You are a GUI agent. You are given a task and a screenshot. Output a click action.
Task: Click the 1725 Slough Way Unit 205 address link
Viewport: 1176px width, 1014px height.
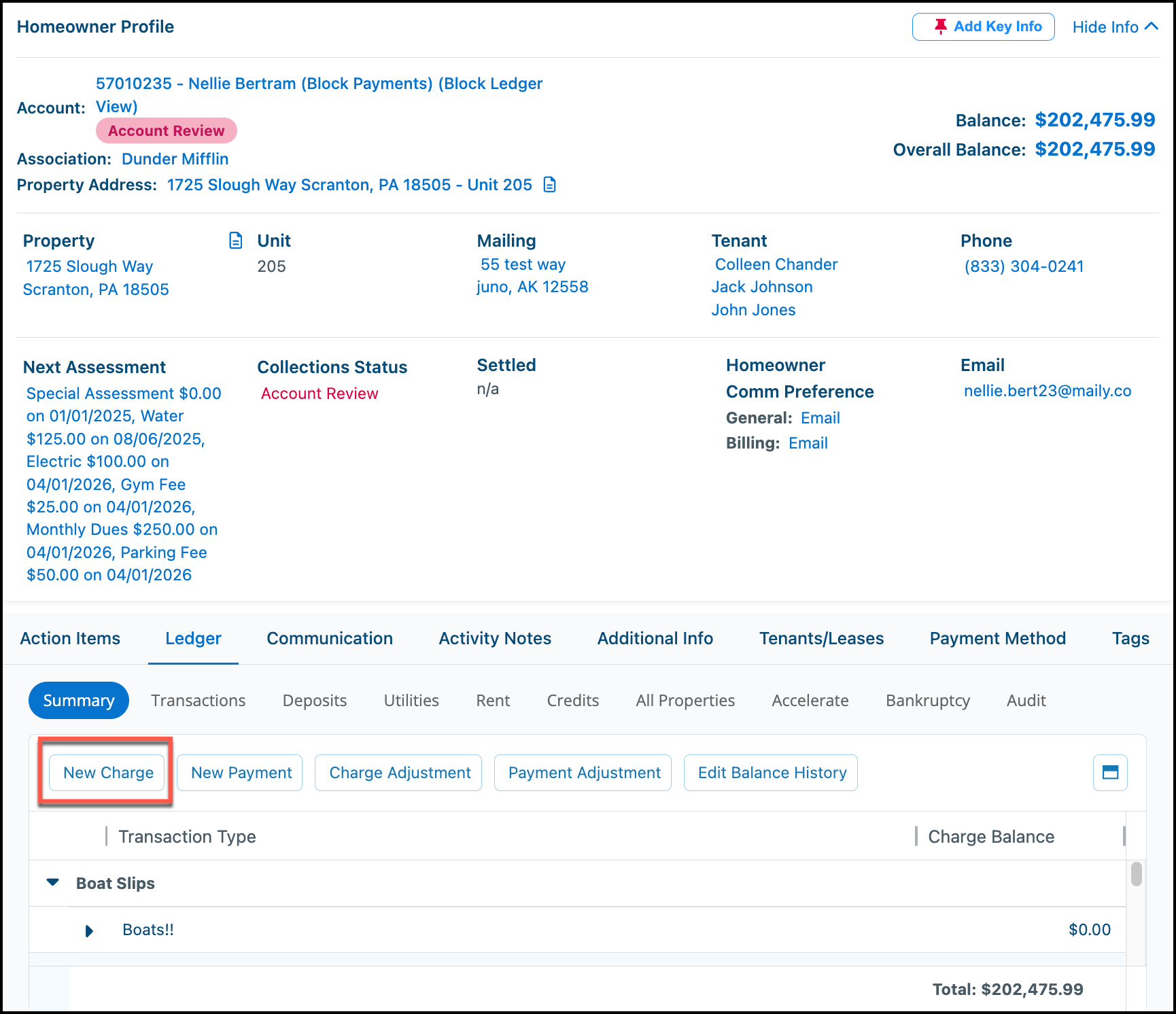pos(349,185)
